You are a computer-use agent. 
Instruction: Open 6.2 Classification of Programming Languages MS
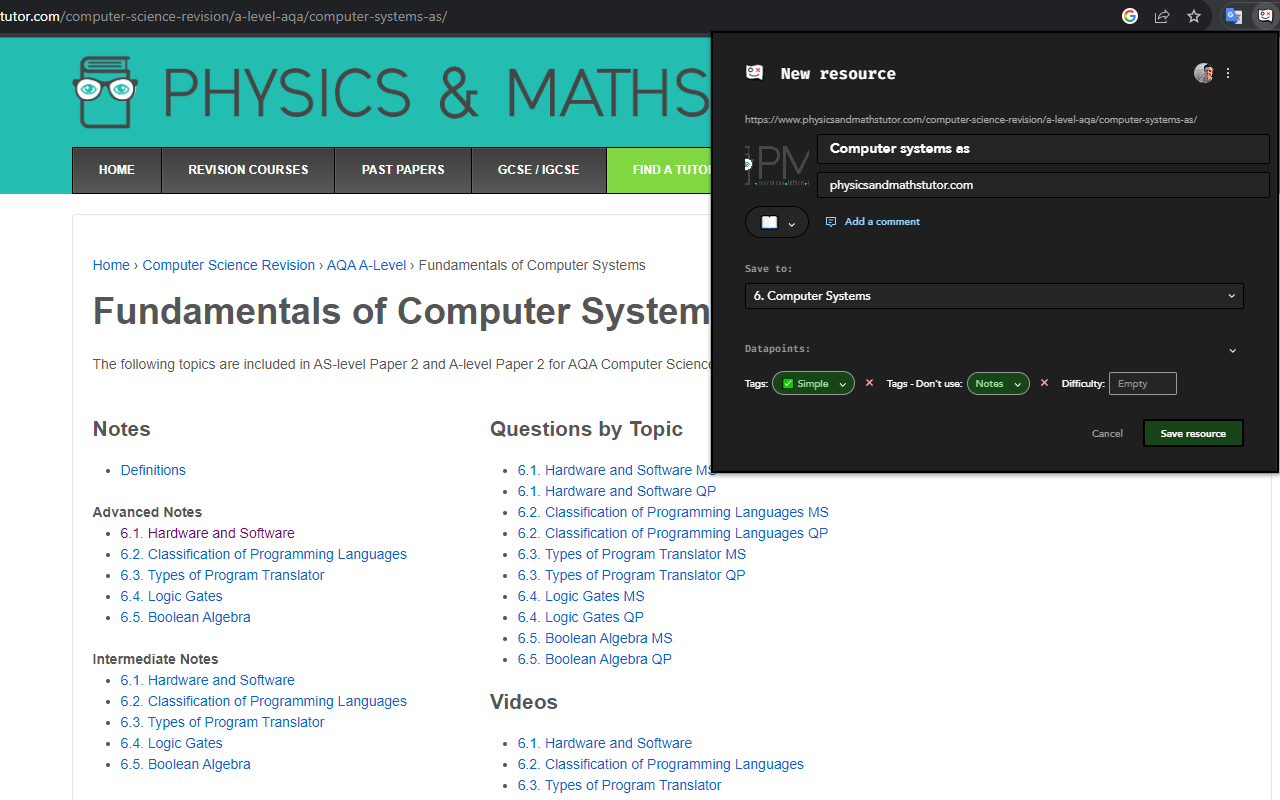point(673,512)
